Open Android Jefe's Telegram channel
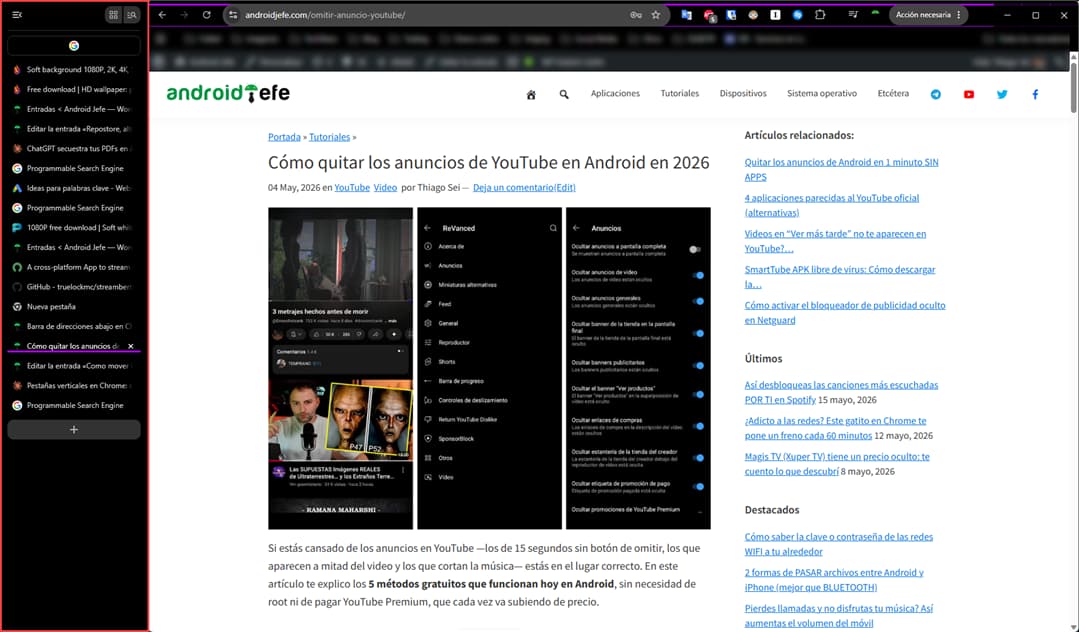Screen dimensions: 1079x632 [x=936, y=94]
